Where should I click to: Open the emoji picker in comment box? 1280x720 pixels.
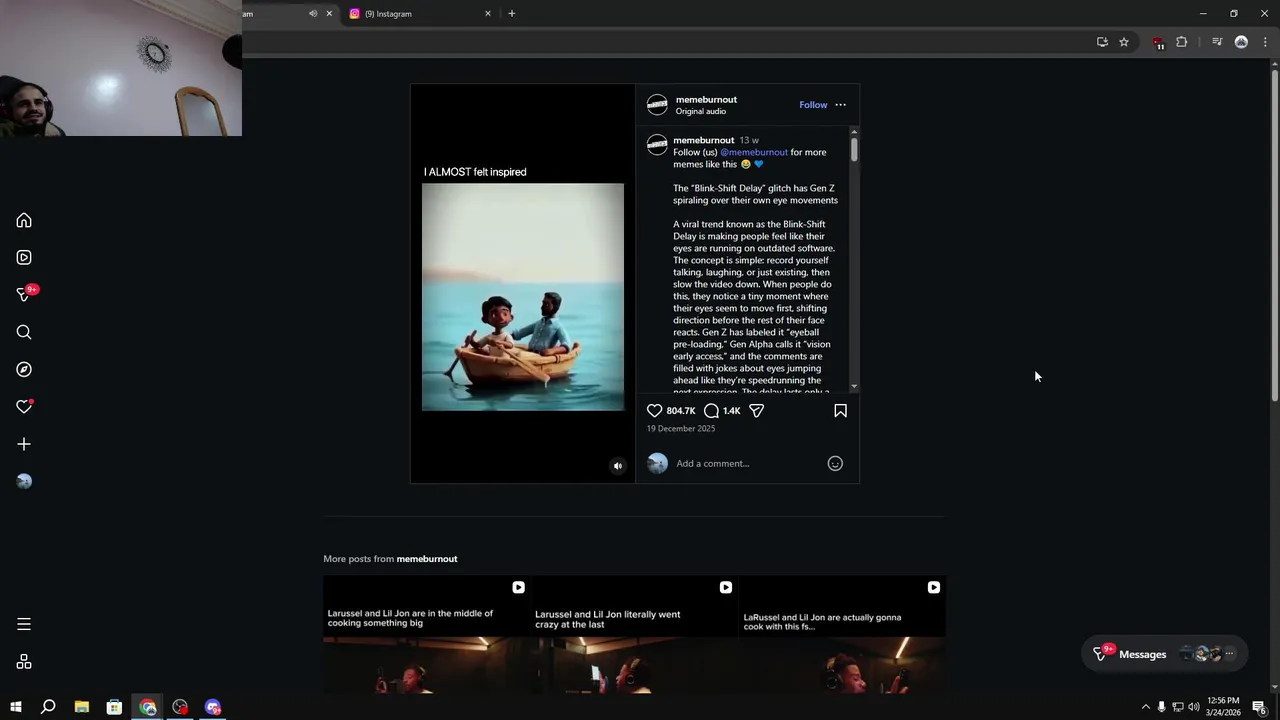[835, 463]
